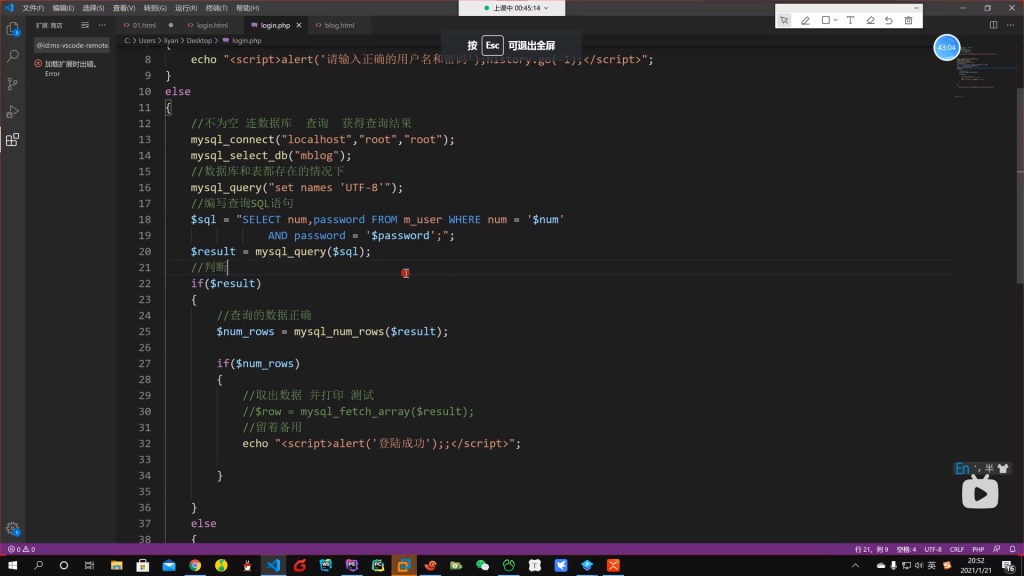Open the Search view in activity bar
Viewport: 1024px width, 576px height.
13,57
